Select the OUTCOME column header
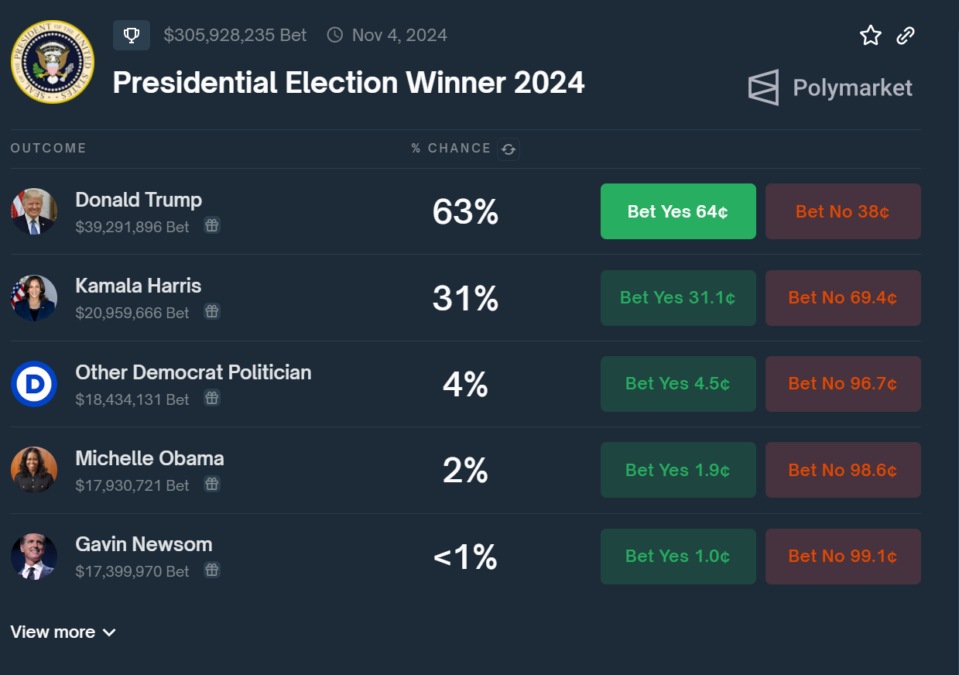The height and width of the screenshot is (675, 959). point(48,148)
